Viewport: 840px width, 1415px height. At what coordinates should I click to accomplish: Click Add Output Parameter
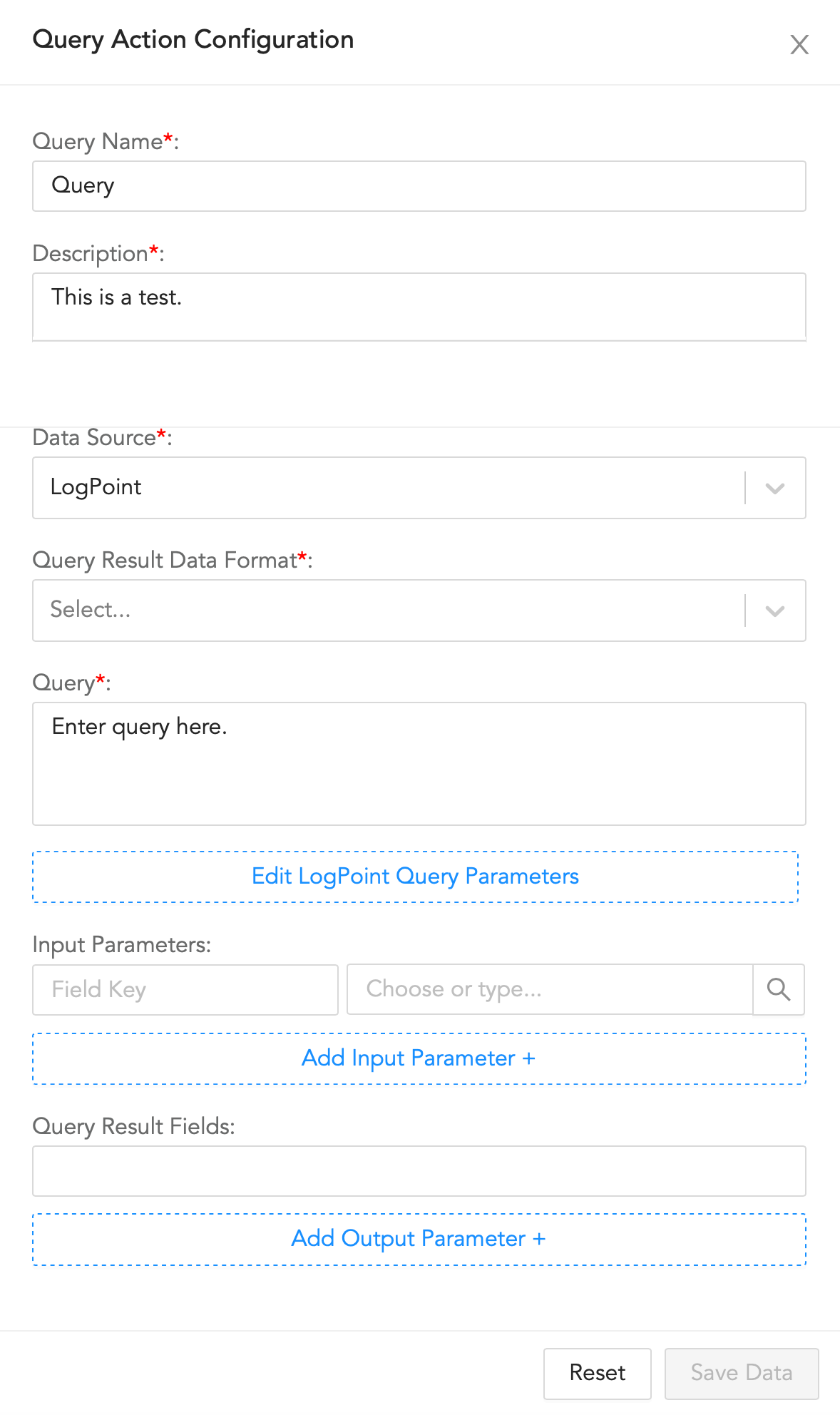pos(419,1239)
